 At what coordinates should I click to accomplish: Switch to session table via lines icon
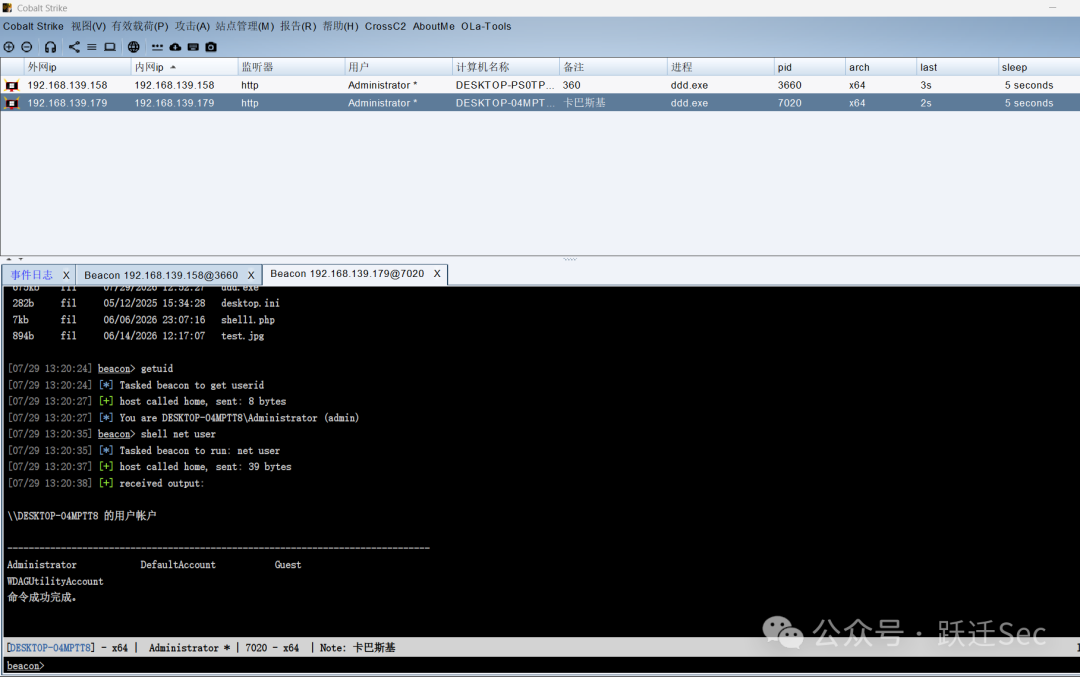[x=92, y=47]
